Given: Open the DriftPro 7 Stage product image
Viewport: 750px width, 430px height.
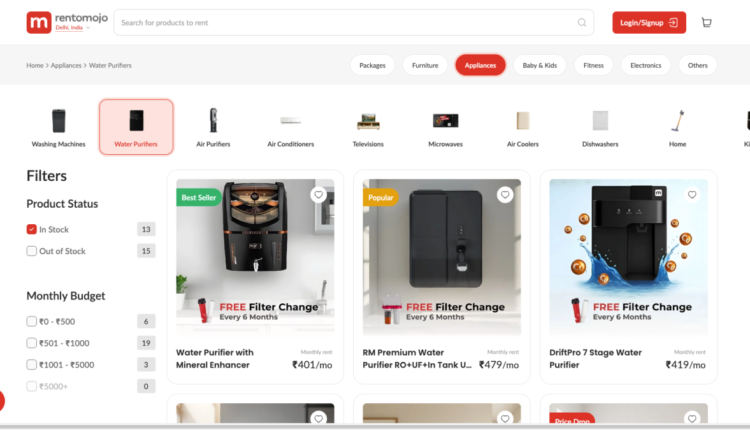Looking at the screenshot, I should point(628,256).
